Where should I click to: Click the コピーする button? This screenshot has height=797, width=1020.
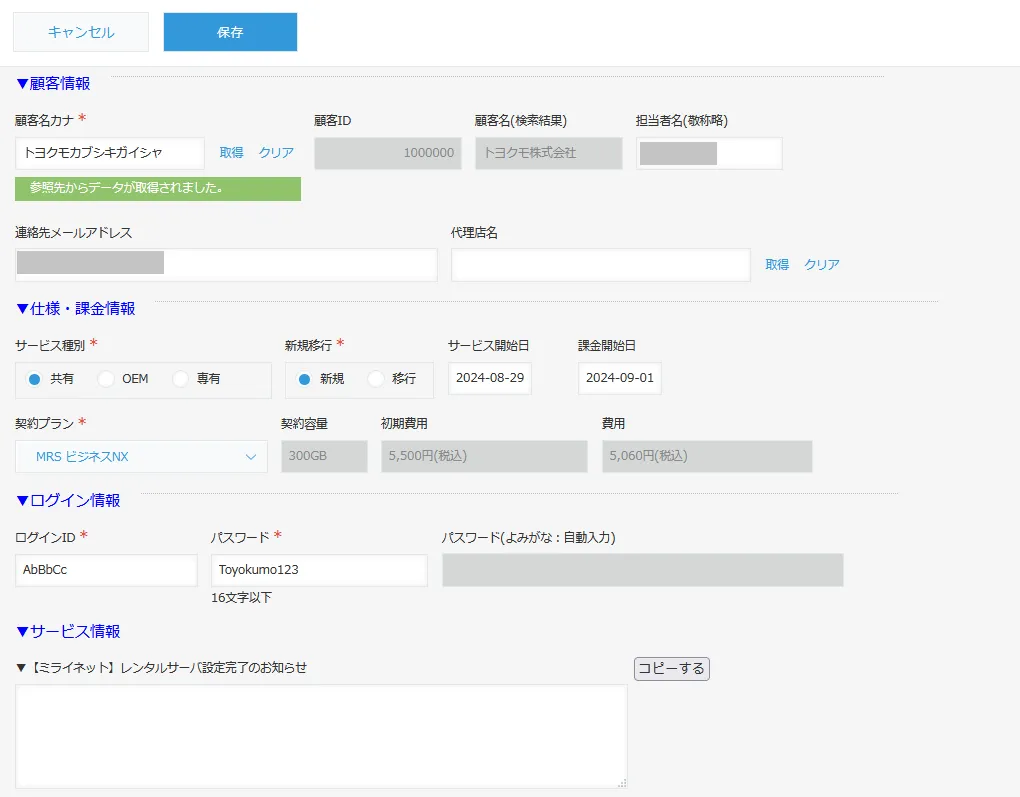(x=671, y=669)
